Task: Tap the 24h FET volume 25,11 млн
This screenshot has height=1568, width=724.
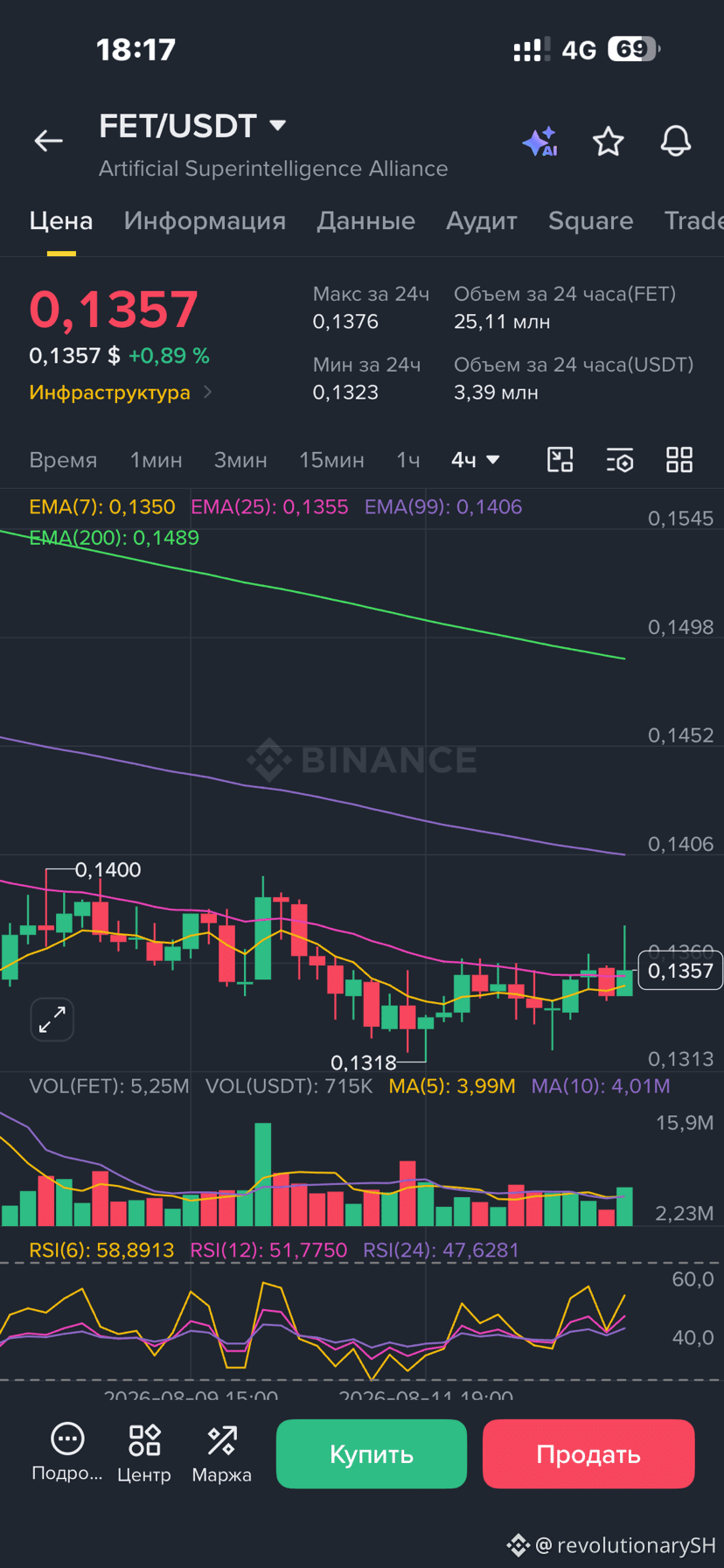Action: click(502, 322)
